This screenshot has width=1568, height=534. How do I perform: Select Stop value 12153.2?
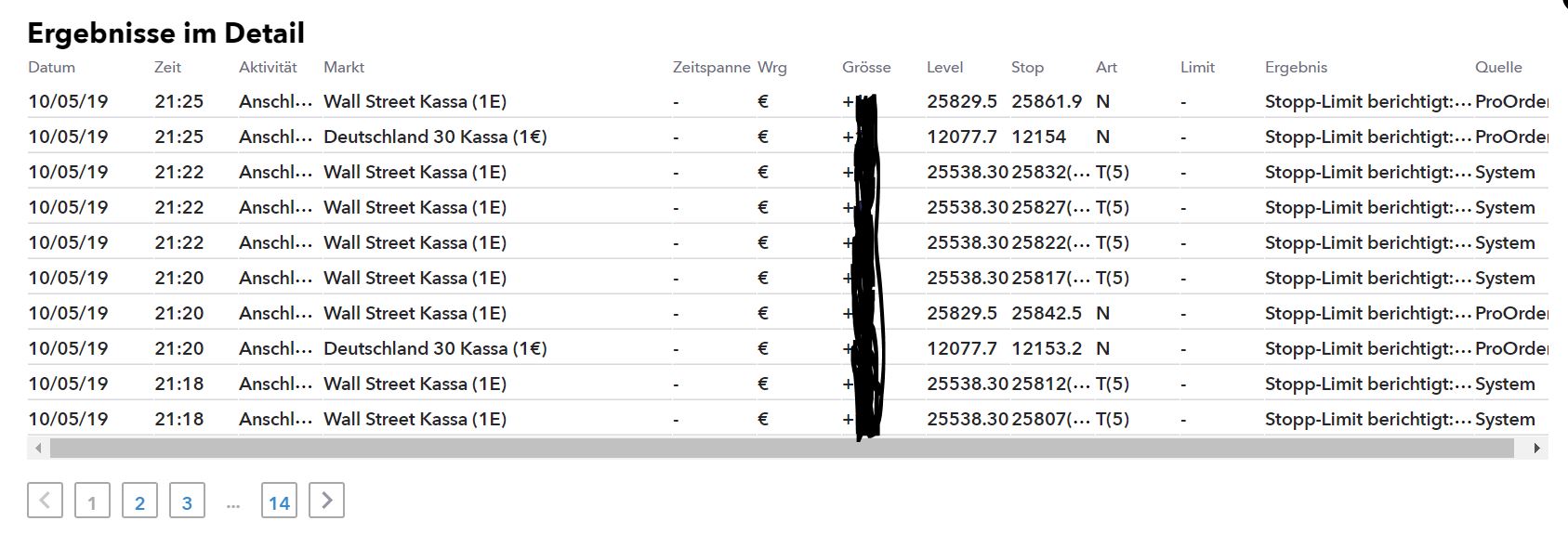(x=1047, y=348)
